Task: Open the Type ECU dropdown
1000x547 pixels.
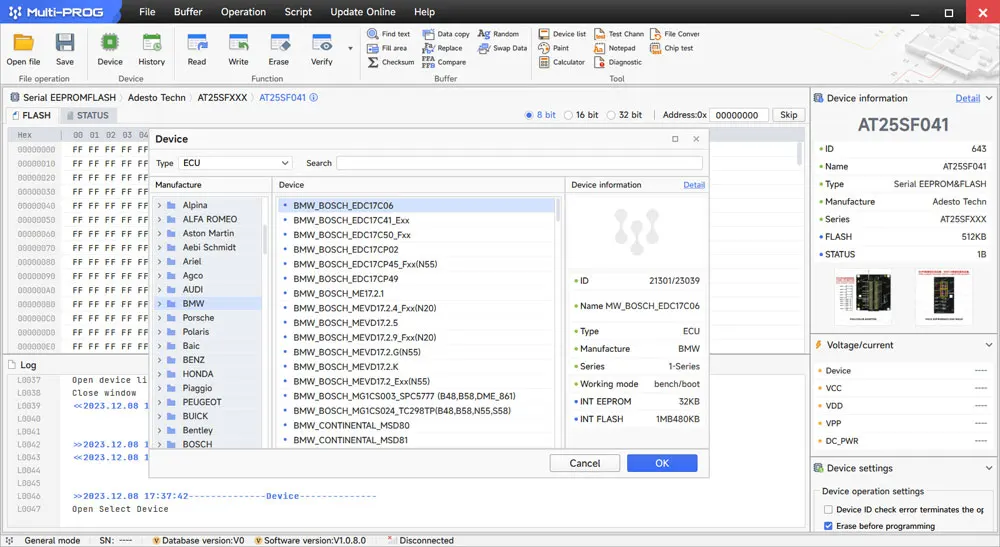Action: pyautogui.click(x=235, y=163)
